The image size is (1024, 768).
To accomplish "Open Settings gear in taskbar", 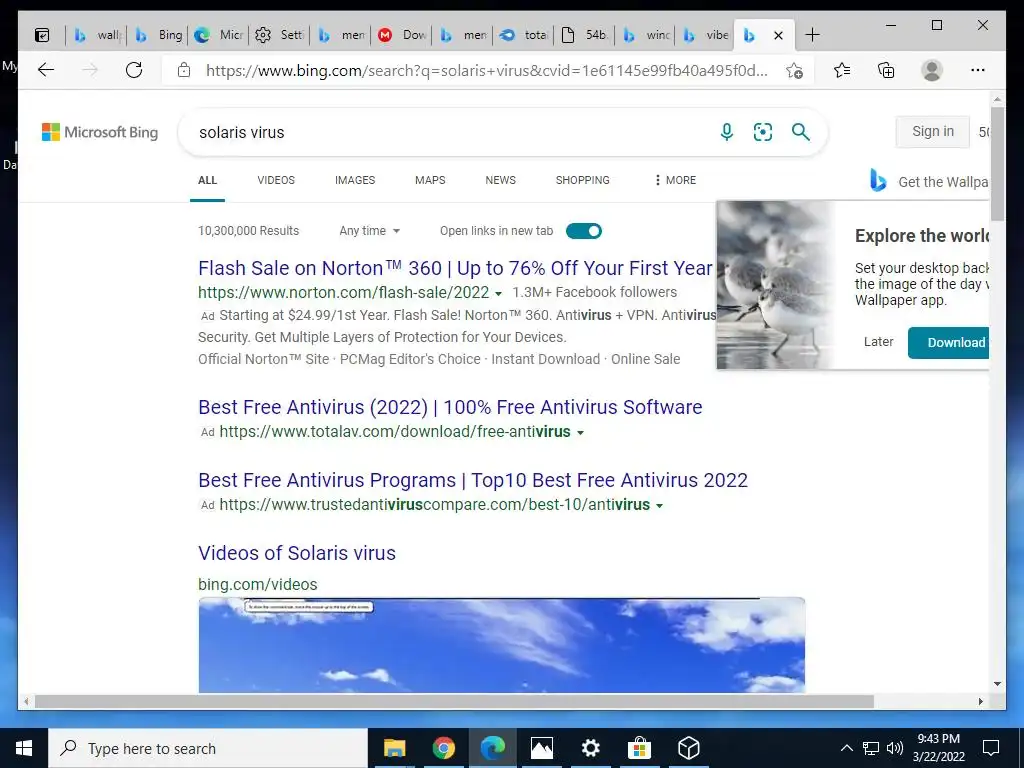I will [x=590, y=748].
